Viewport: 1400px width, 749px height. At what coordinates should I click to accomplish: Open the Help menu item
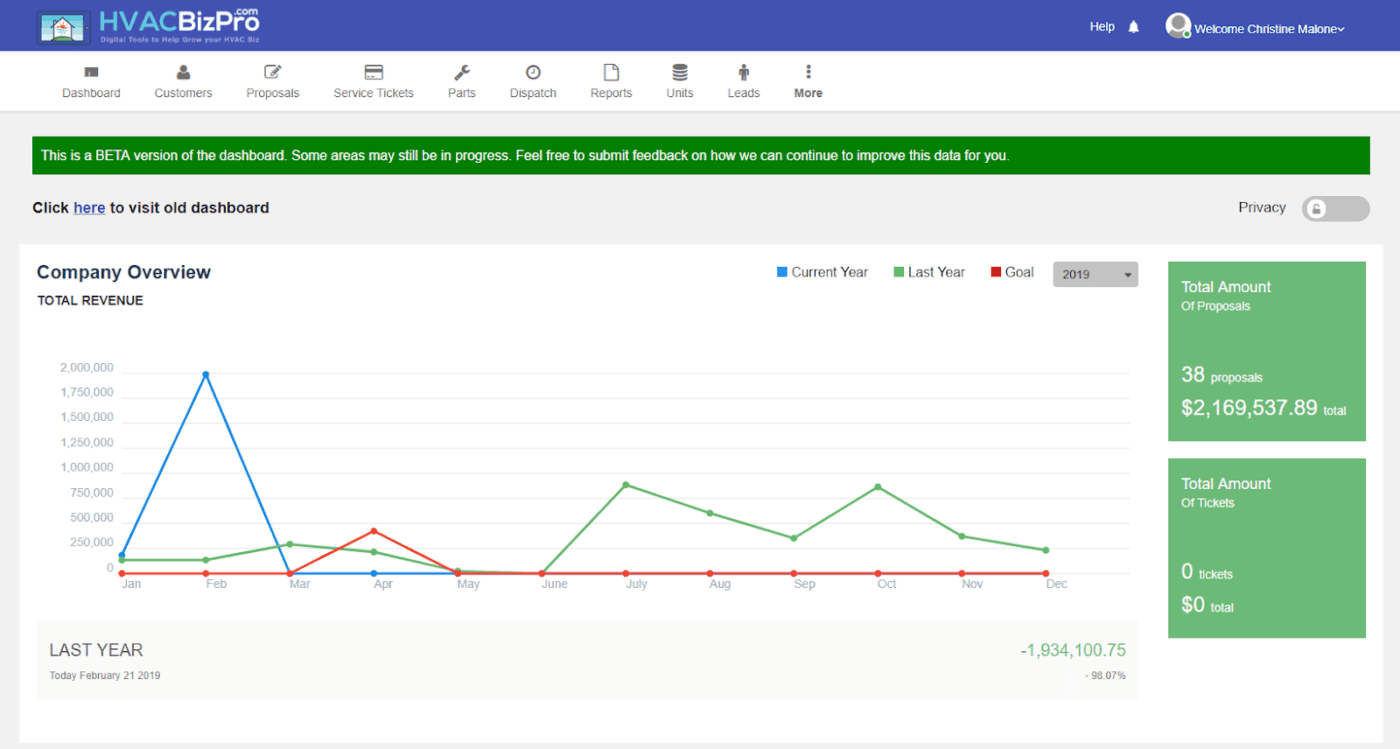point(1102,26)
